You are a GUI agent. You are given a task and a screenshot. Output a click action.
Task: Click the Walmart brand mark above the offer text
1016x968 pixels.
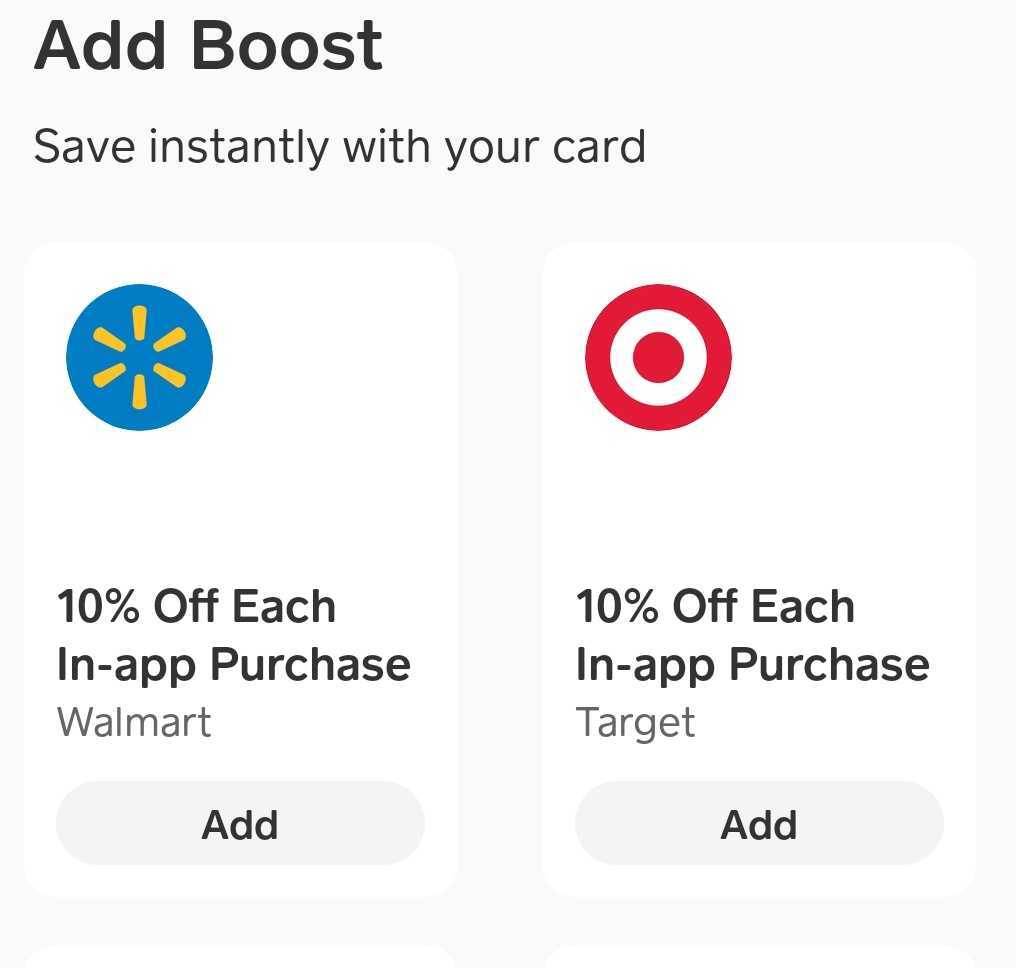(140, 357)
